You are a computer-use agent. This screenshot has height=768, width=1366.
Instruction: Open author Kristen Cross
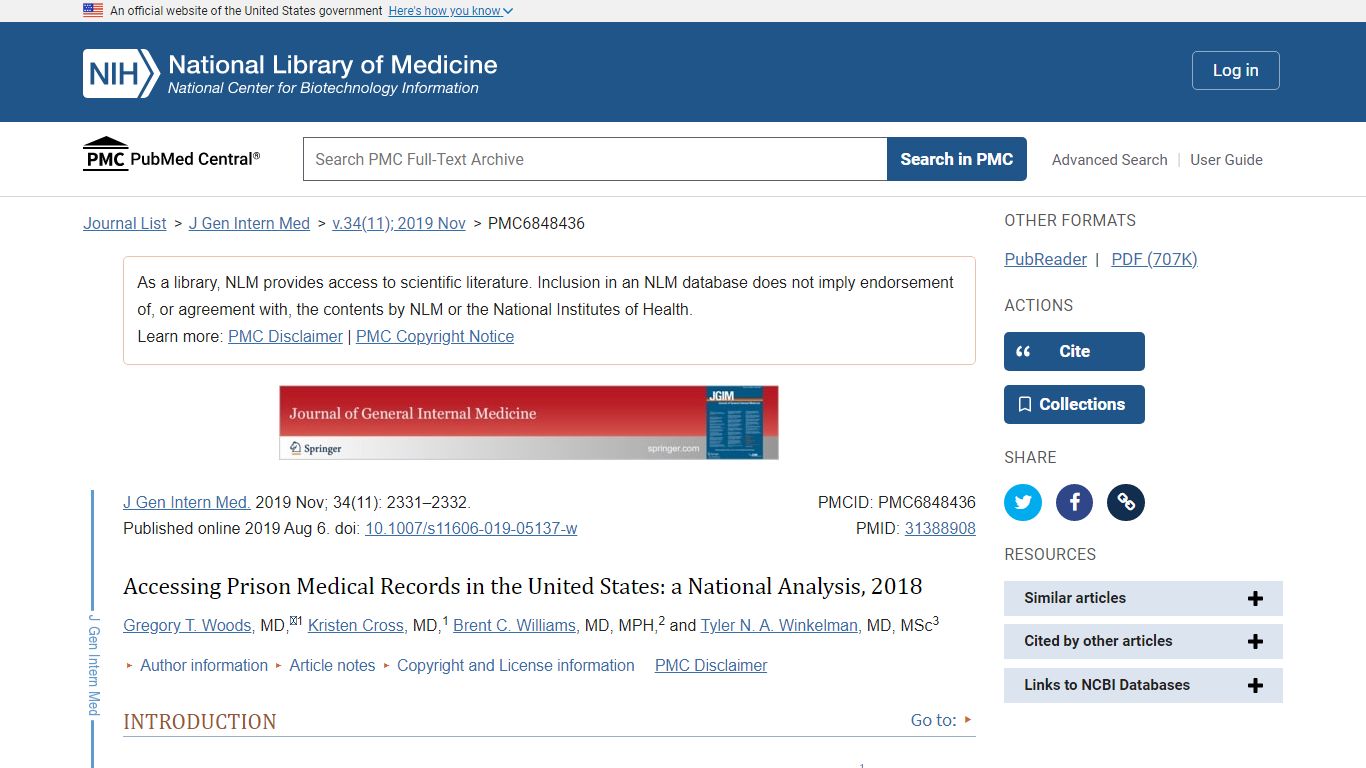(x=356, y=625)
